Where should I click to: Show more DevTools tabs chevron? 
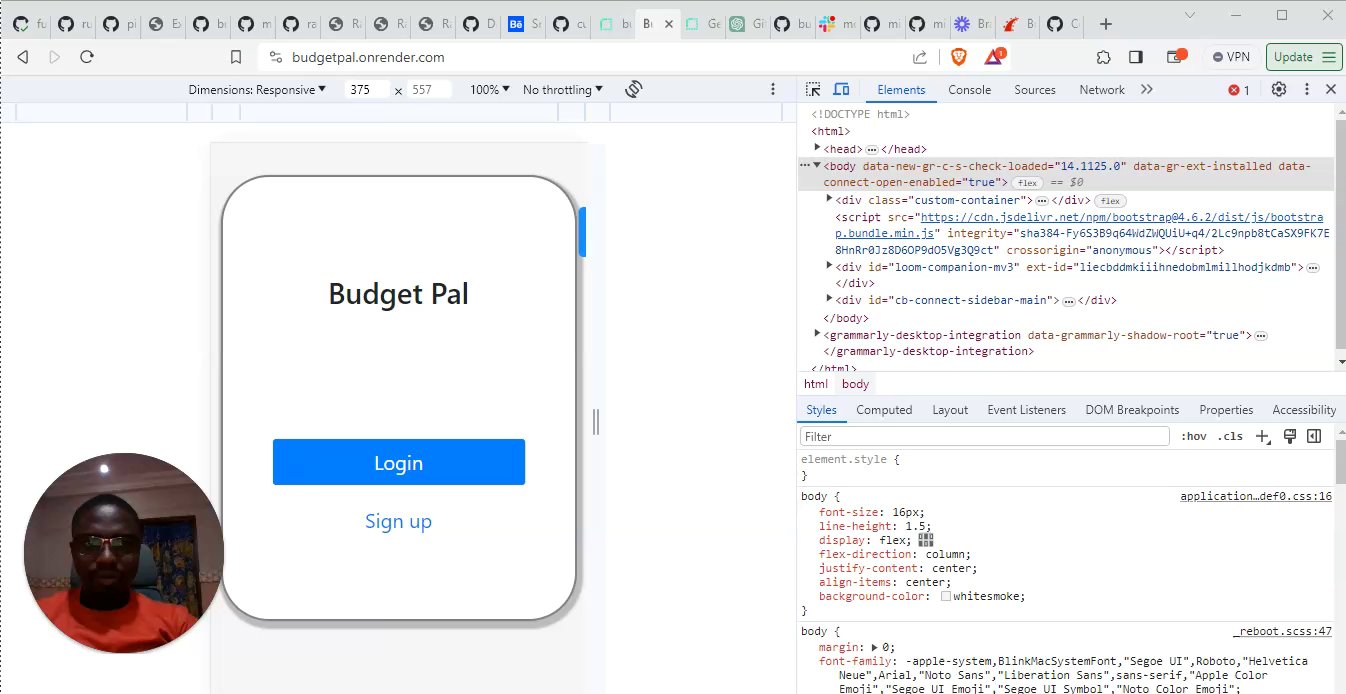[x=1147, y=89]
